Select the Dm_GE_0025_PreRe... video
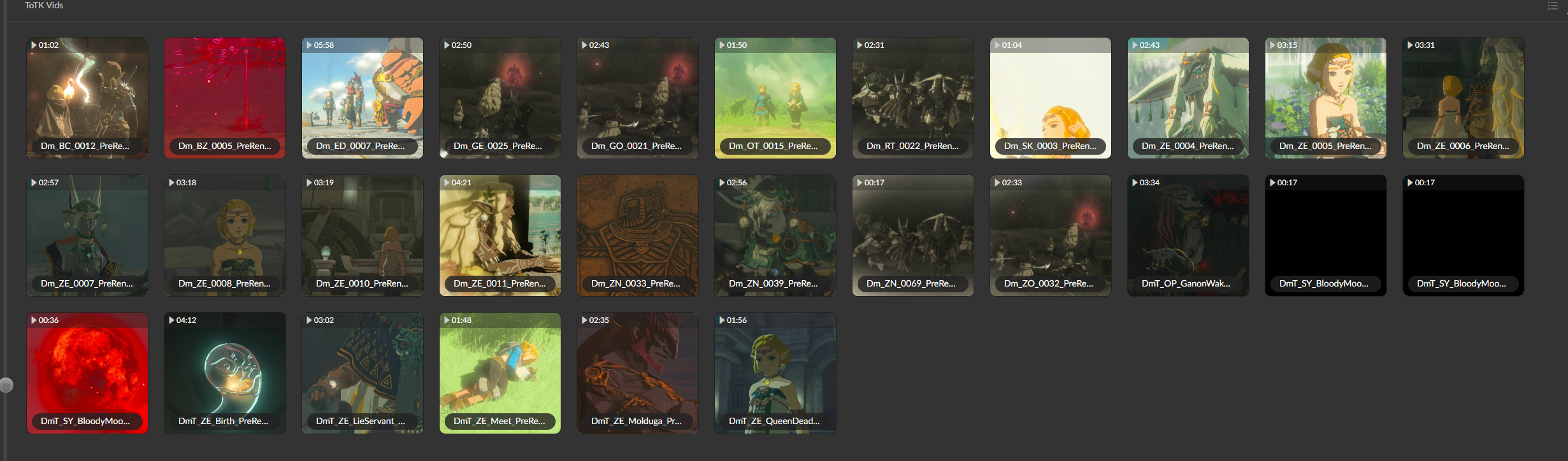Image resolution: width=1568 pixels, height=461 pixels. click(x=500, y=98)
